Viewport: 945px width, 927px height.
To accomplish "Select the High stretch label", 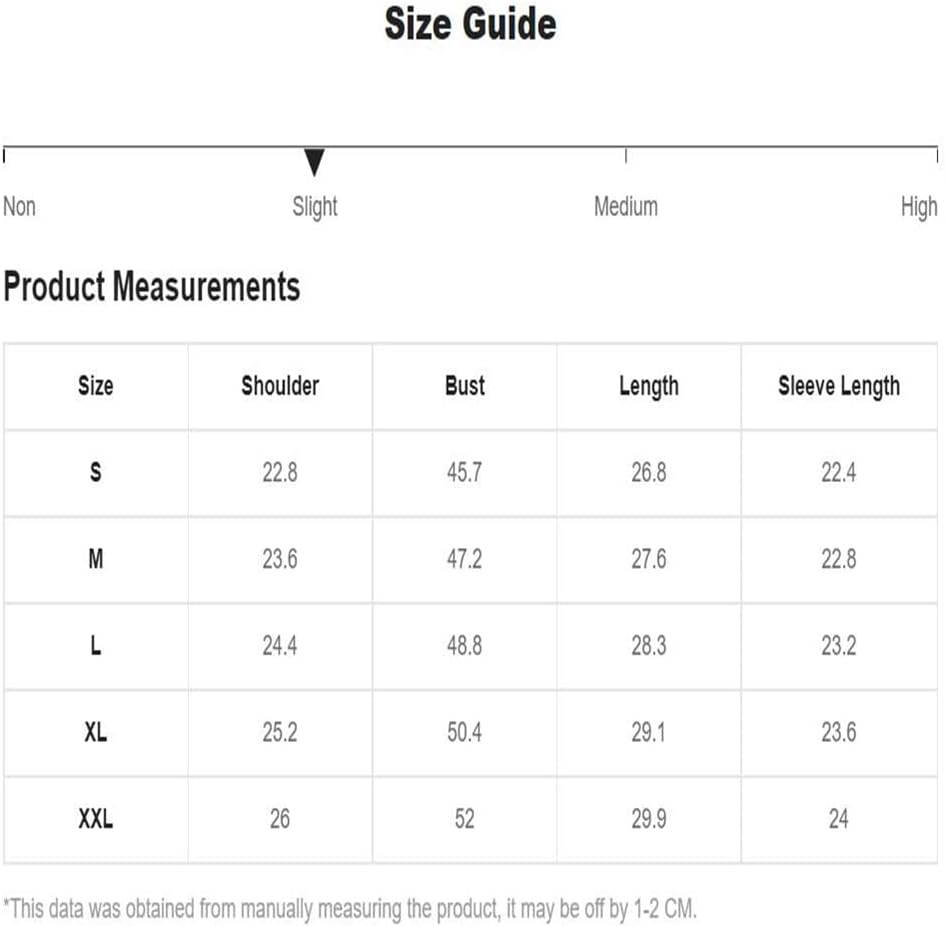I will (x=919, y=207).
